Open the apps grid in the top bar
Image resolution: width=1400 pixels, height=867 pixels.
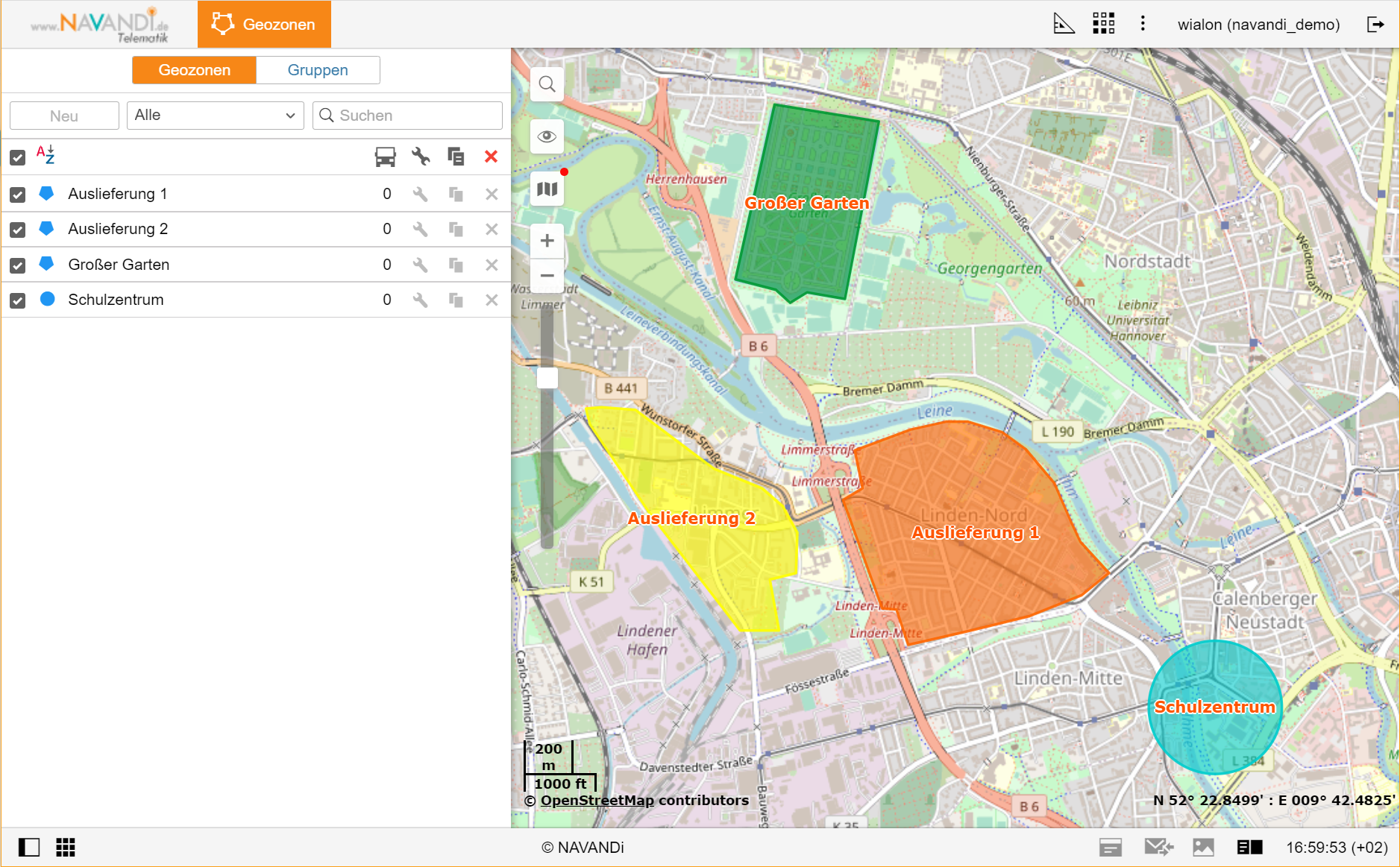tap(1103, 24)
